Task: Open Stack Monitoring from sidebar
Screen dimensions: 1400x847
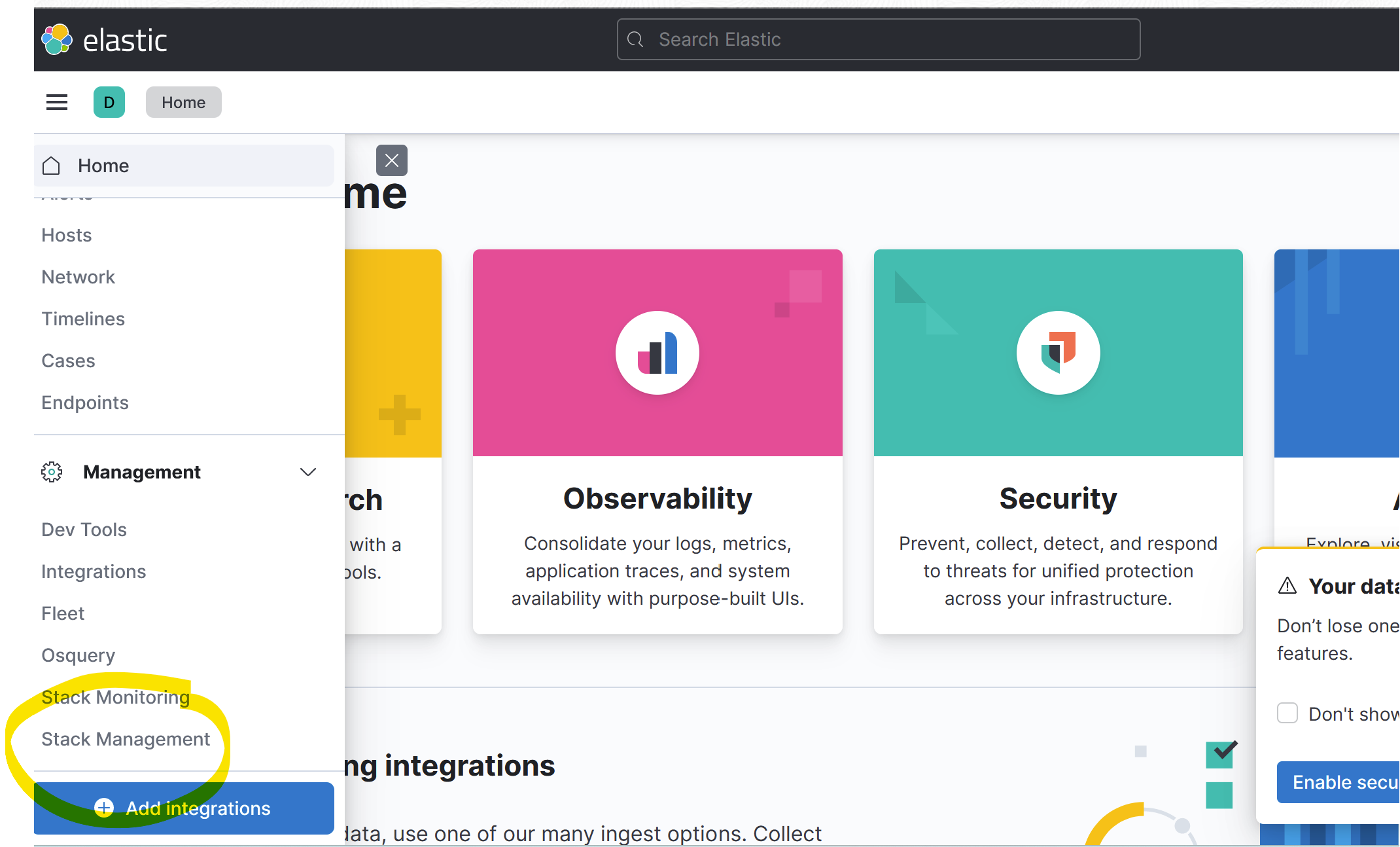Action: (x=115, y=697)
